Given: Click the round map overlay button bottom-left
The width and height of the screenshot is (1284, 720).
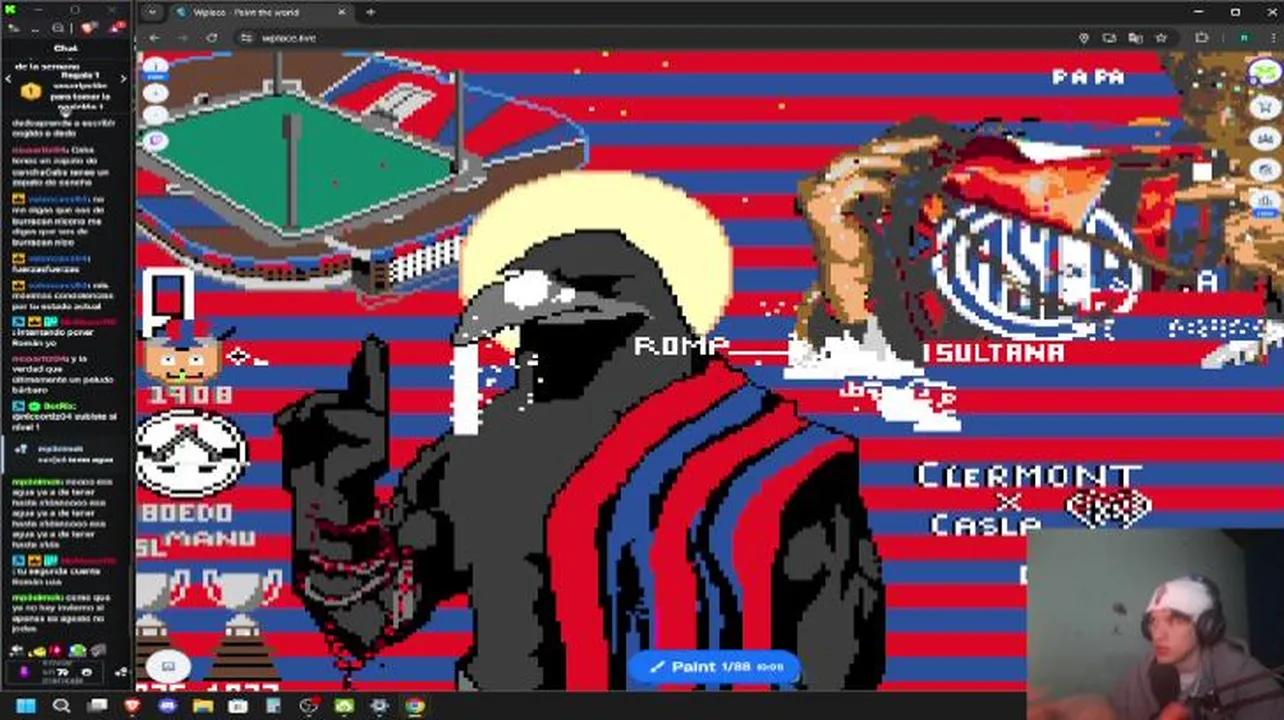Looking at the screenshot, I should 168,665.
